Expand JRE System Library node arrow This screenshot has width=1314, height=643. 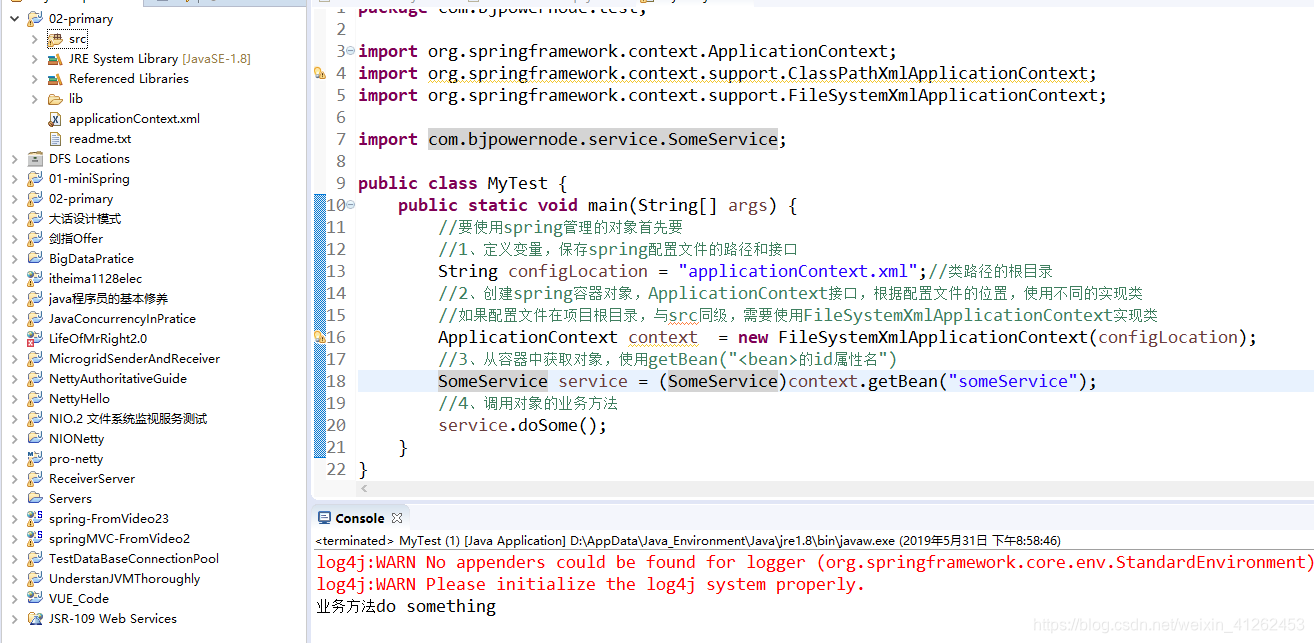pos(34,59)
